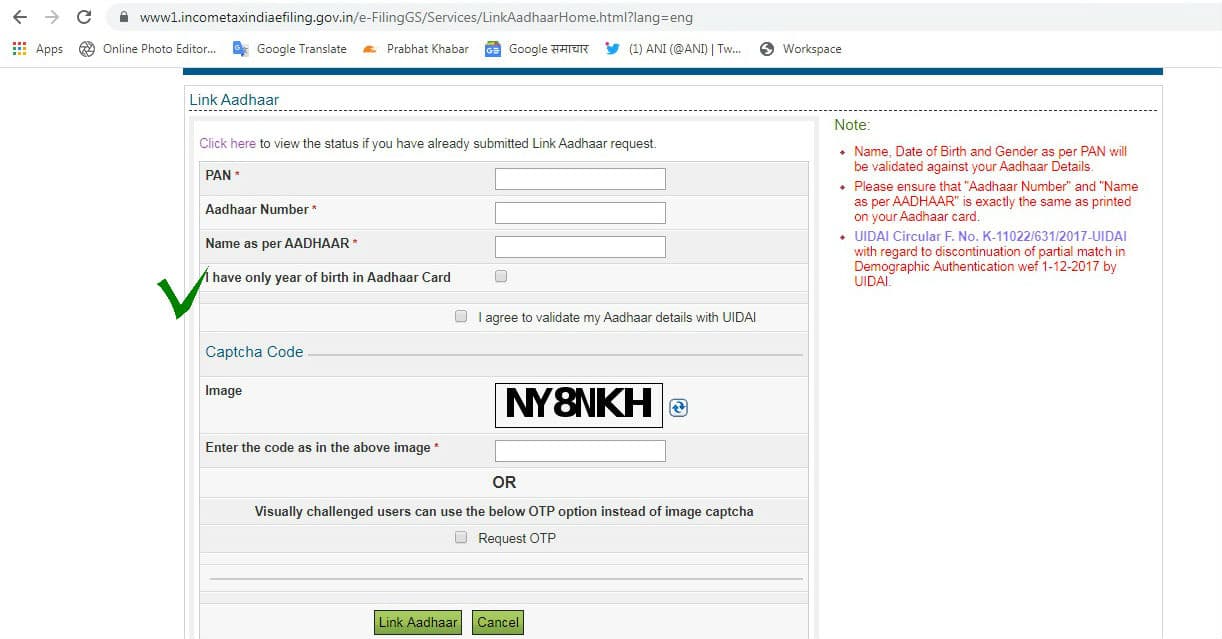Focus the PAN input field
1222x639 pixels.
[x=580, y=179]
